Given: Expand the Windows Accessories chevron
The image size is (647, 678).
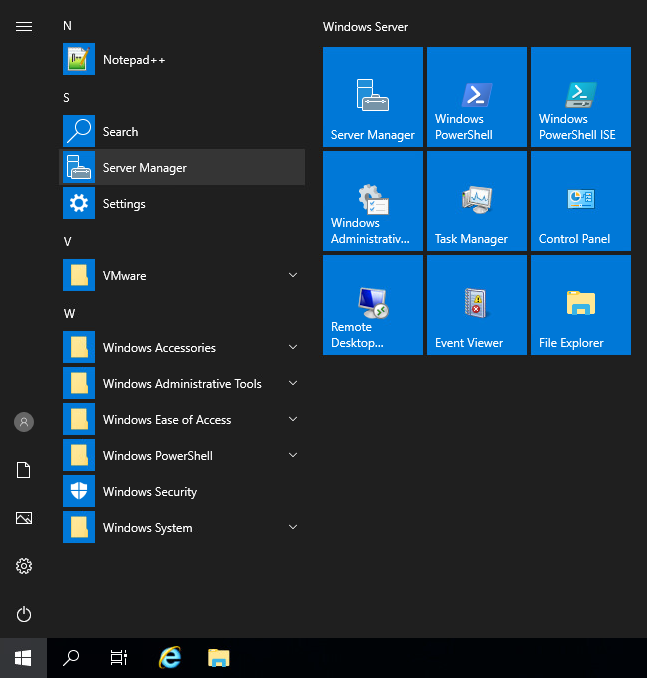Looking at the screenshot, I should [293, 347].
